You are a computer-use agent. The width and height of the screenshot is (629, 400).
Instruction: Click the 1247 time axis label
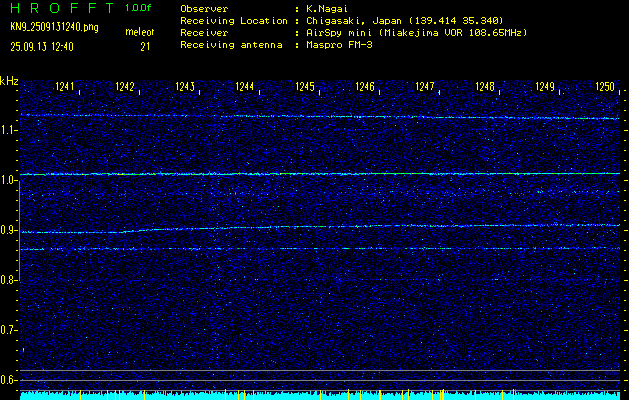(x=425, y=86)
